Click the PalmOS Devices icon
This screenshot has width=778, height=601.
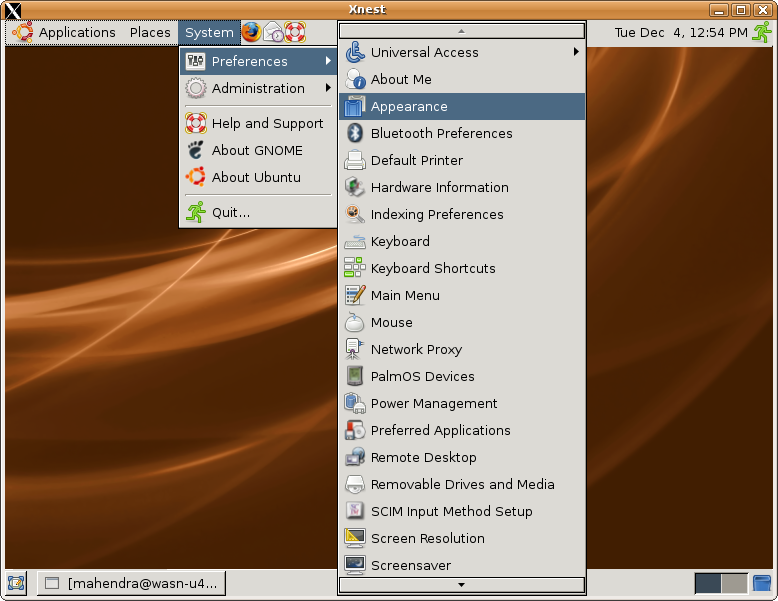click(x=355, y=376)
